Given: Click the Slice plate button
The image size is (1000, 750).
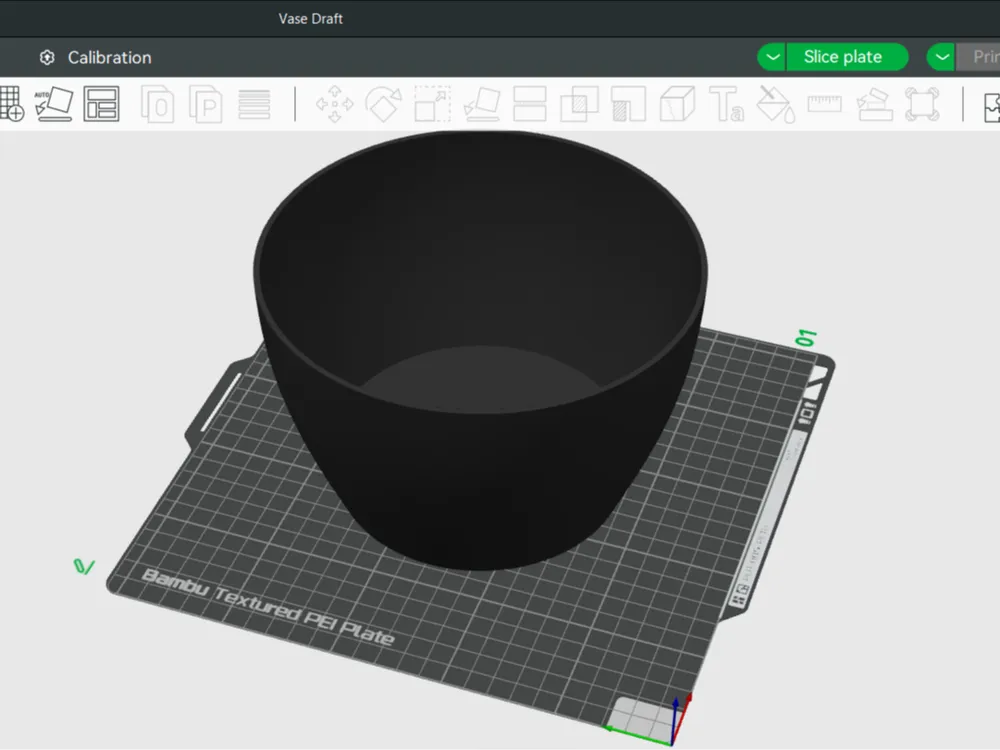Looking at the screenshot, I should 847,57.
